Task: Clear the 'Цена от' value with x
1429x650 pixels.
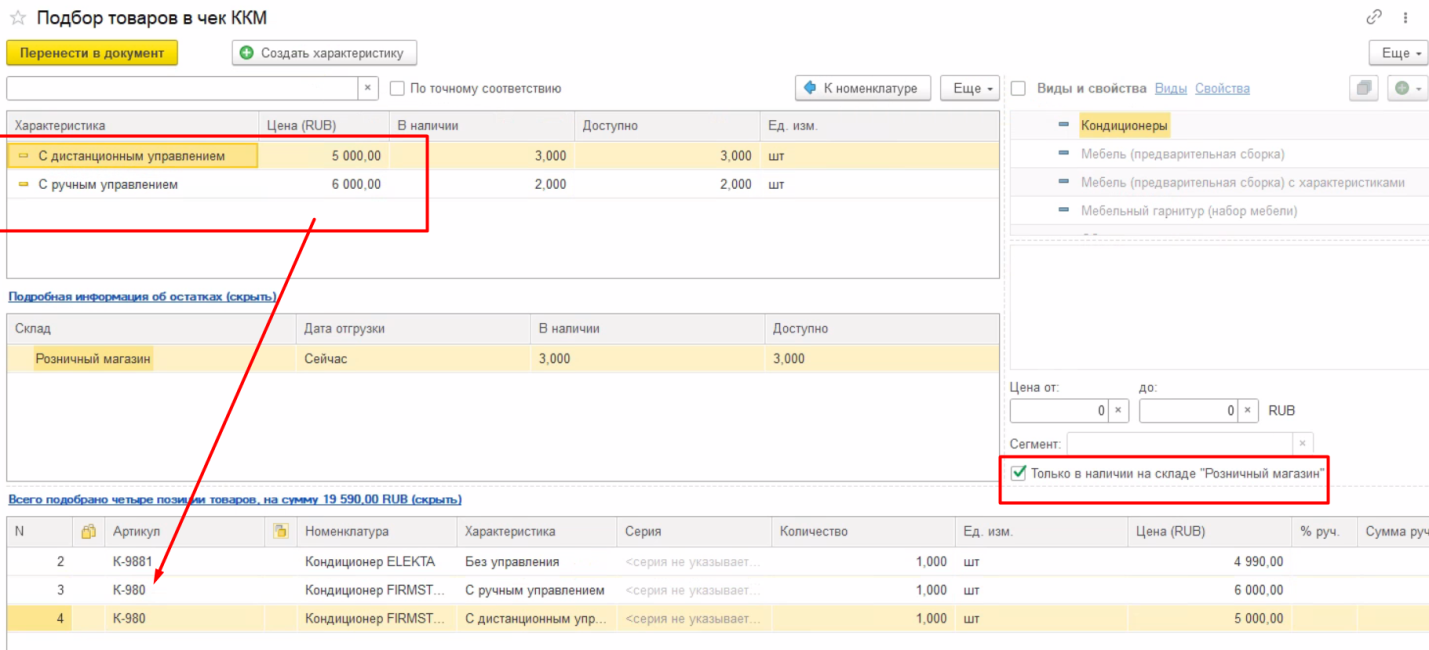Action: [1118, 410]
